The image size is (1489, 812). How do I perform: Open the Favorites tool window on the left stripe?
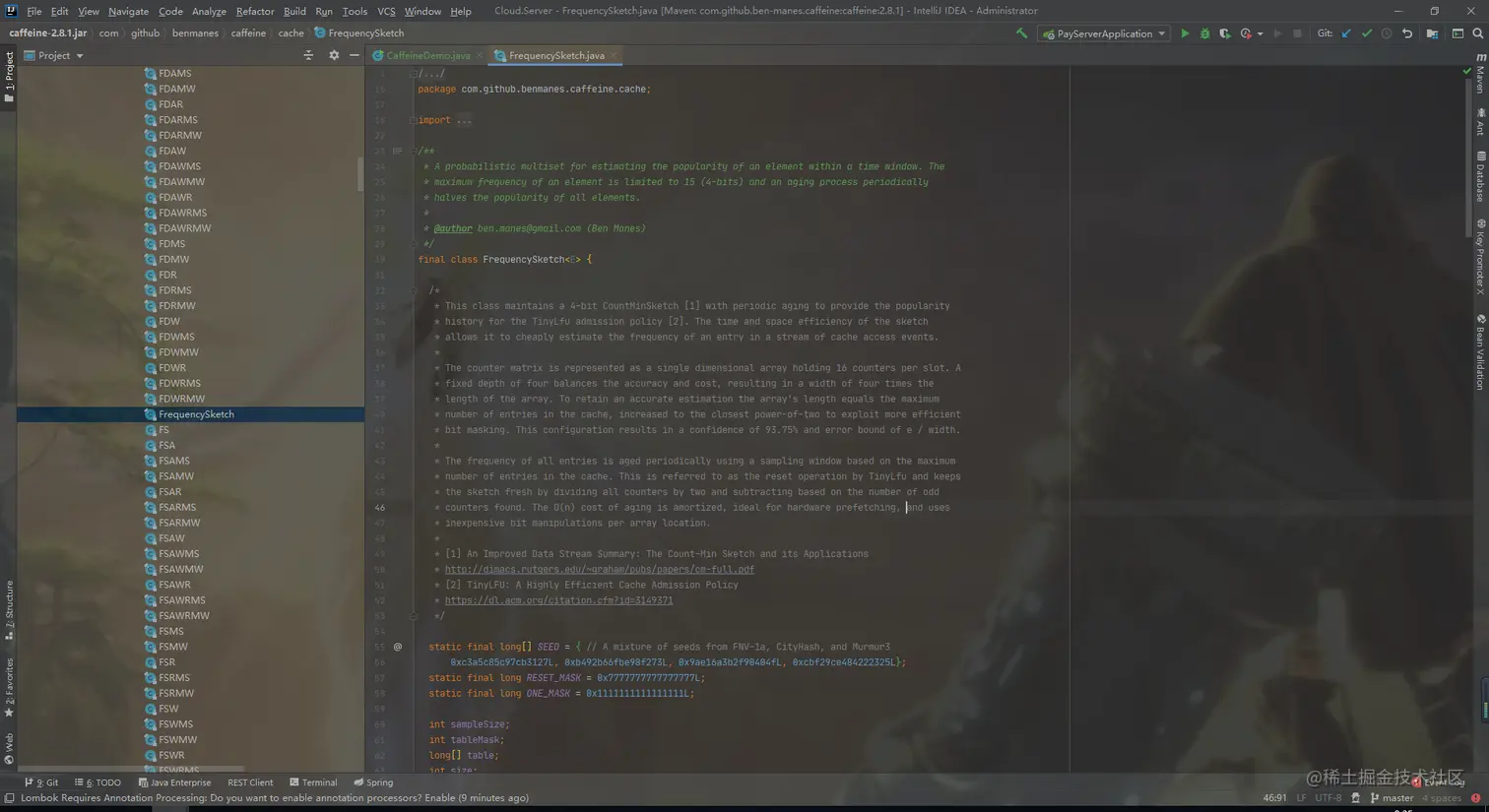point(9,688)
